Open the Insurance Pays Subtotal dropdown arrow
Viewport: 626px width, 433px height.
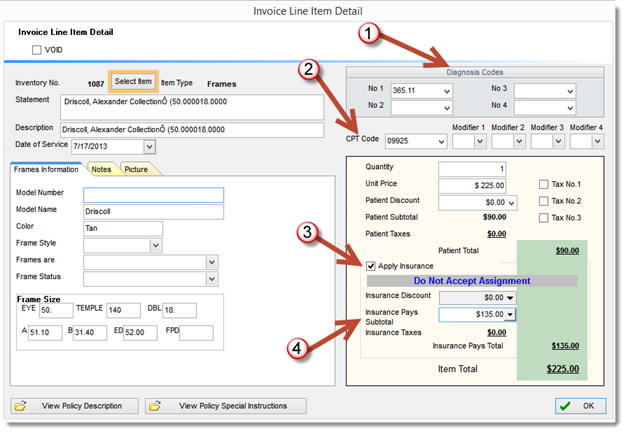[x=510, y=314]
